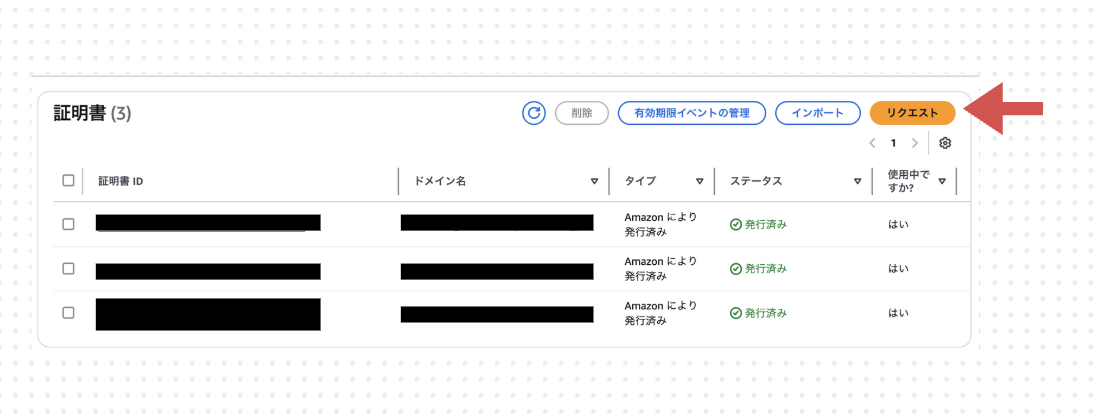Click the インポート button

(817, 113)
